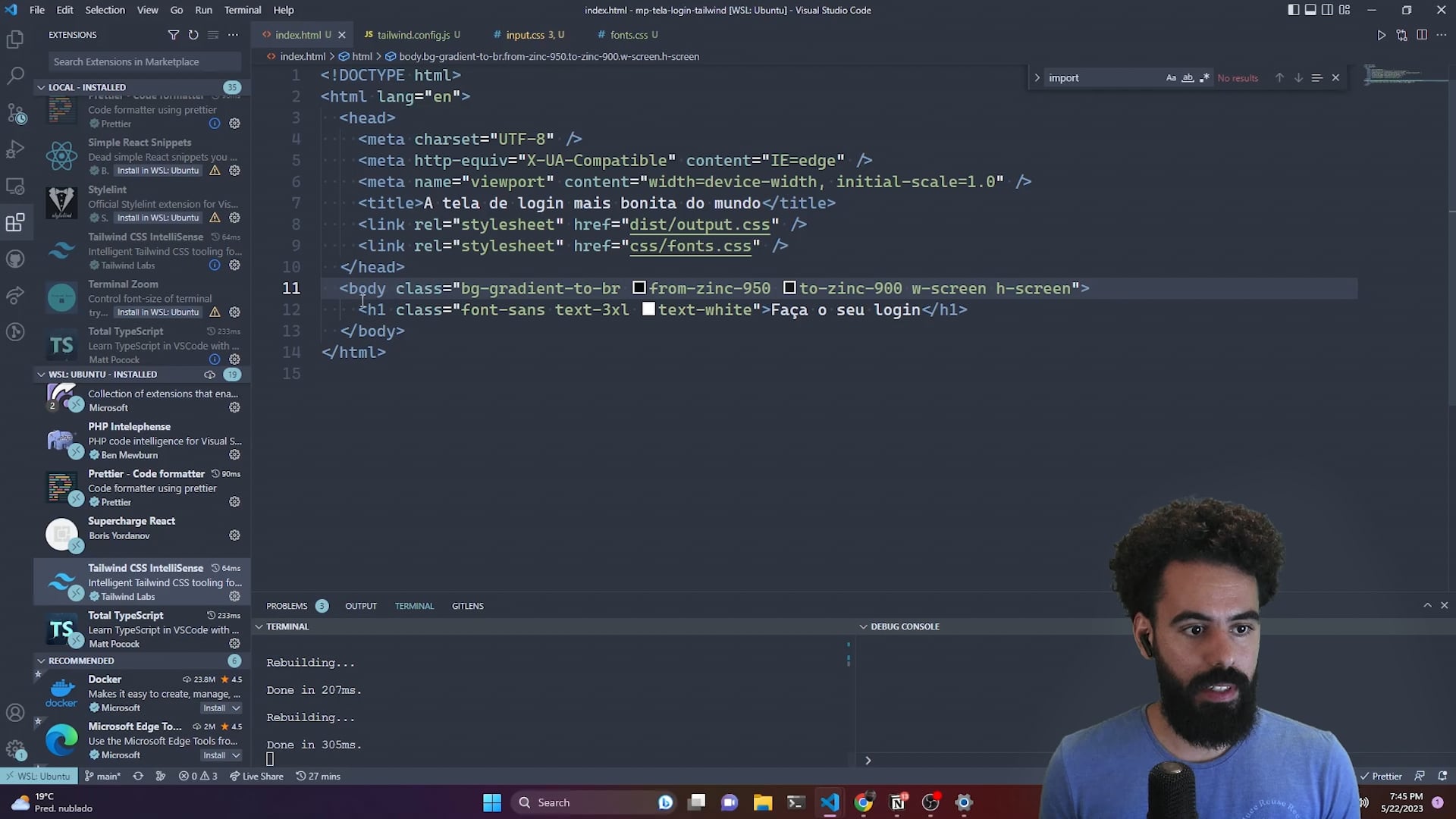
Task: Install the Docker extension
Action: tap(214, 708)
